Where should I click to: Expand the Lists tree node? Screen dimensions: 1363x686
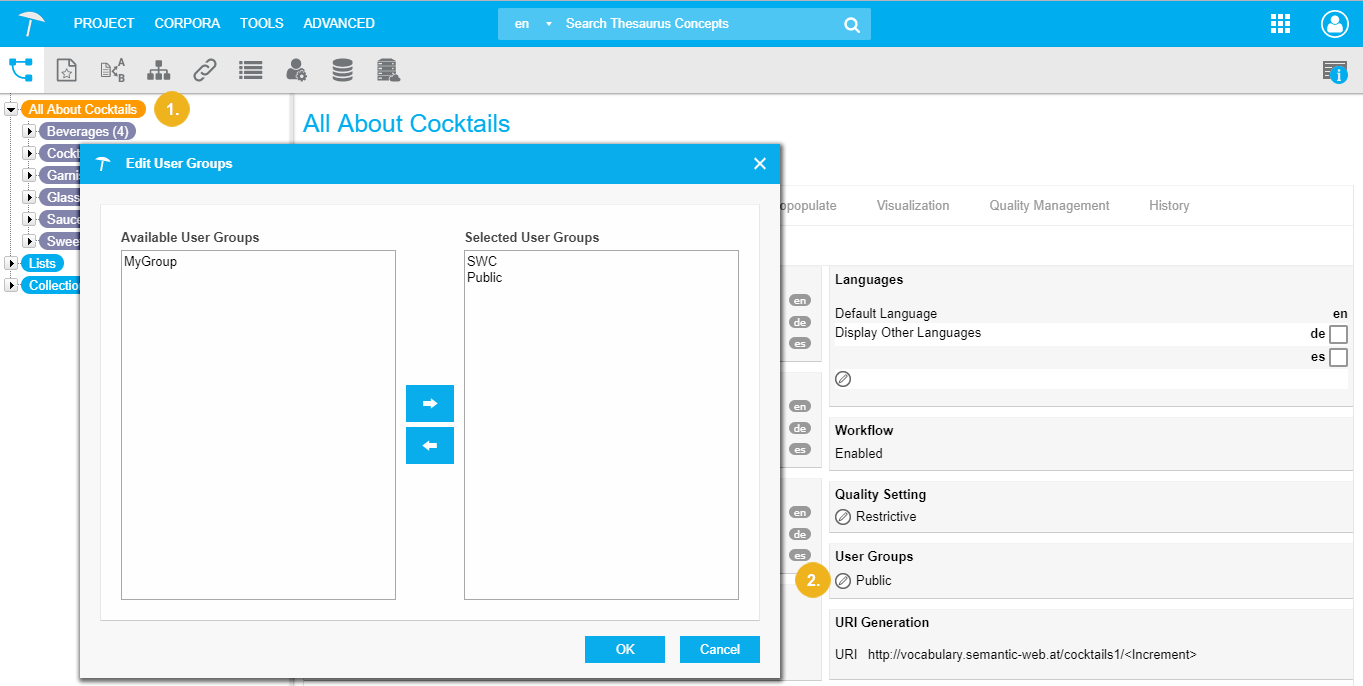11,263
